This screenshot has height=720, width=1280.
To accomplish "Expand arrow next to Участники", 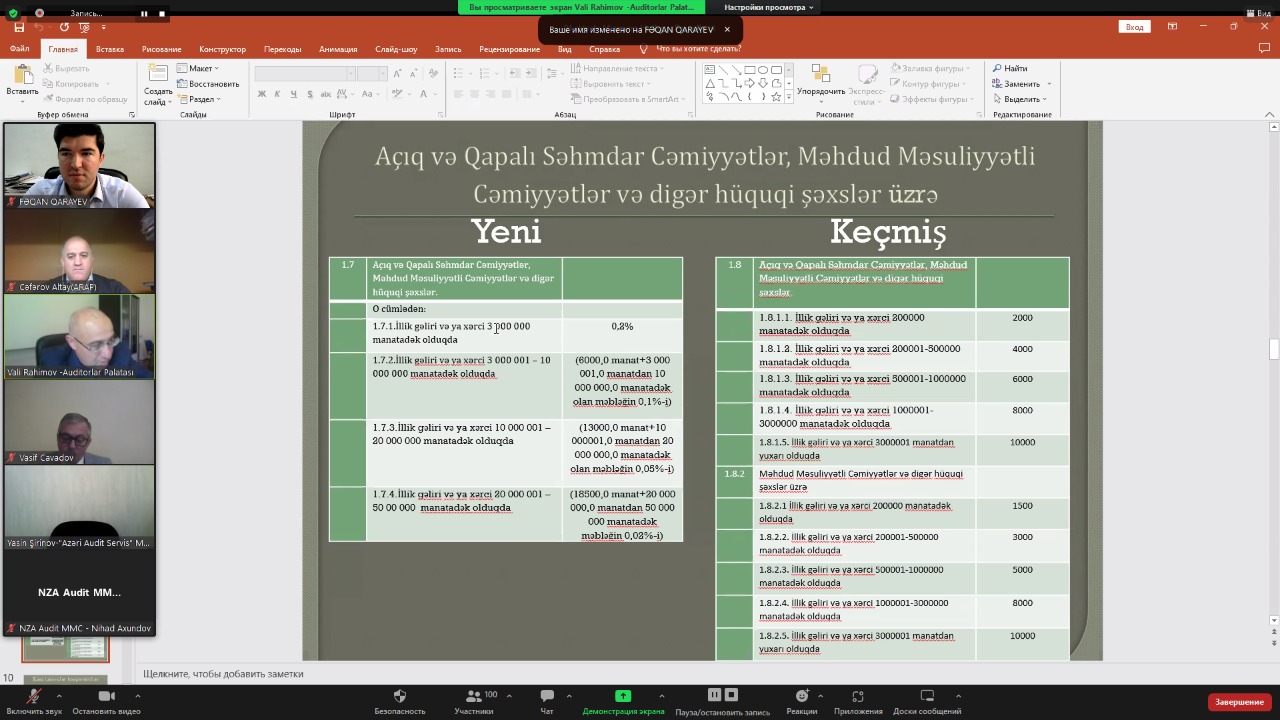I will tap(508, 696).
